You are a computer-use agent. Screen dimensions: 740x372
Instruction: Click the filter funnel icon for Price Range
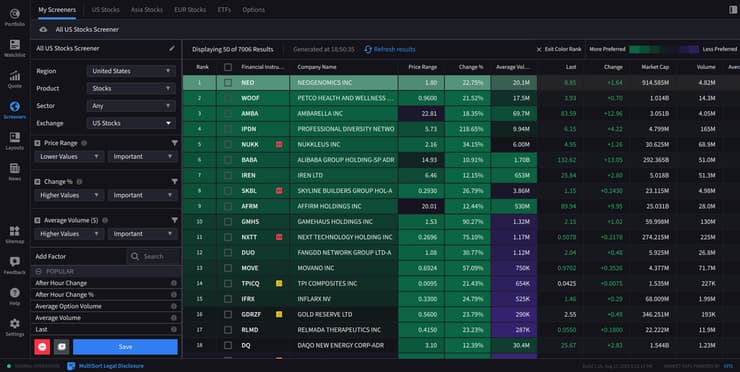click(175, 143)
